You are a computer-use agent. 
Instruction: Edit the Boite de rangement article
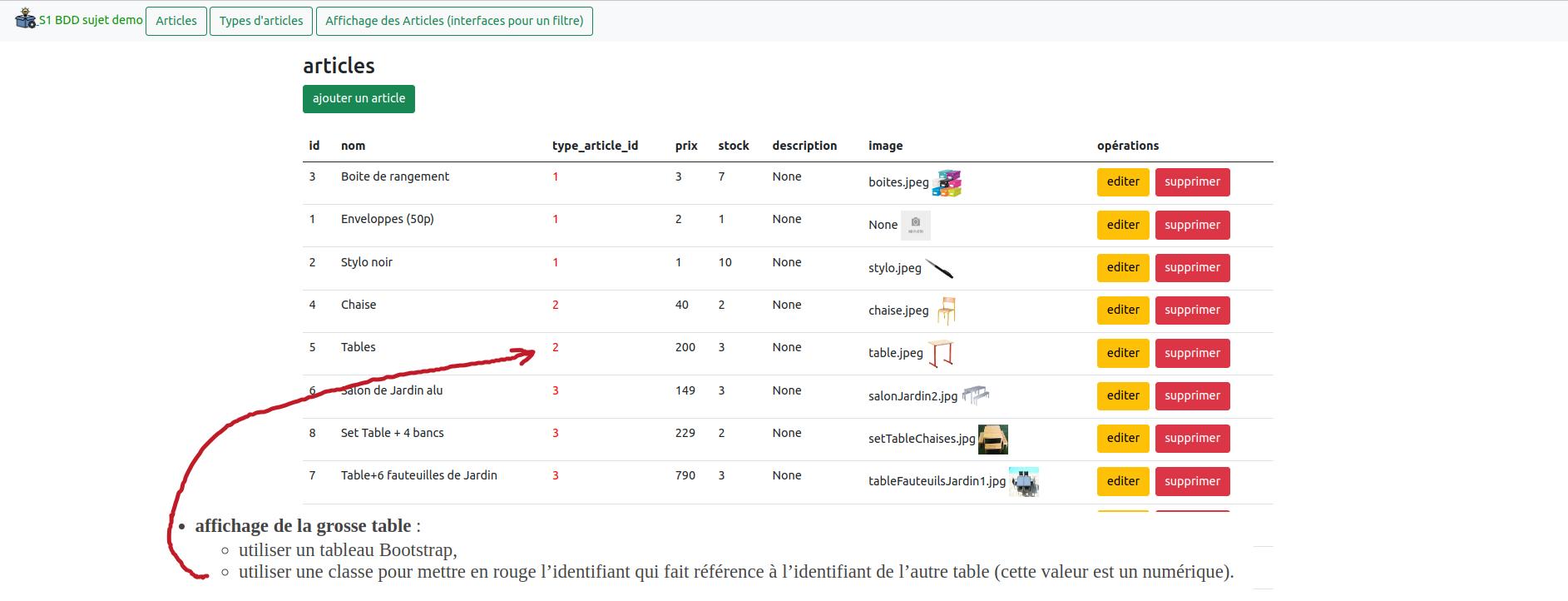tap(1122, 182)
